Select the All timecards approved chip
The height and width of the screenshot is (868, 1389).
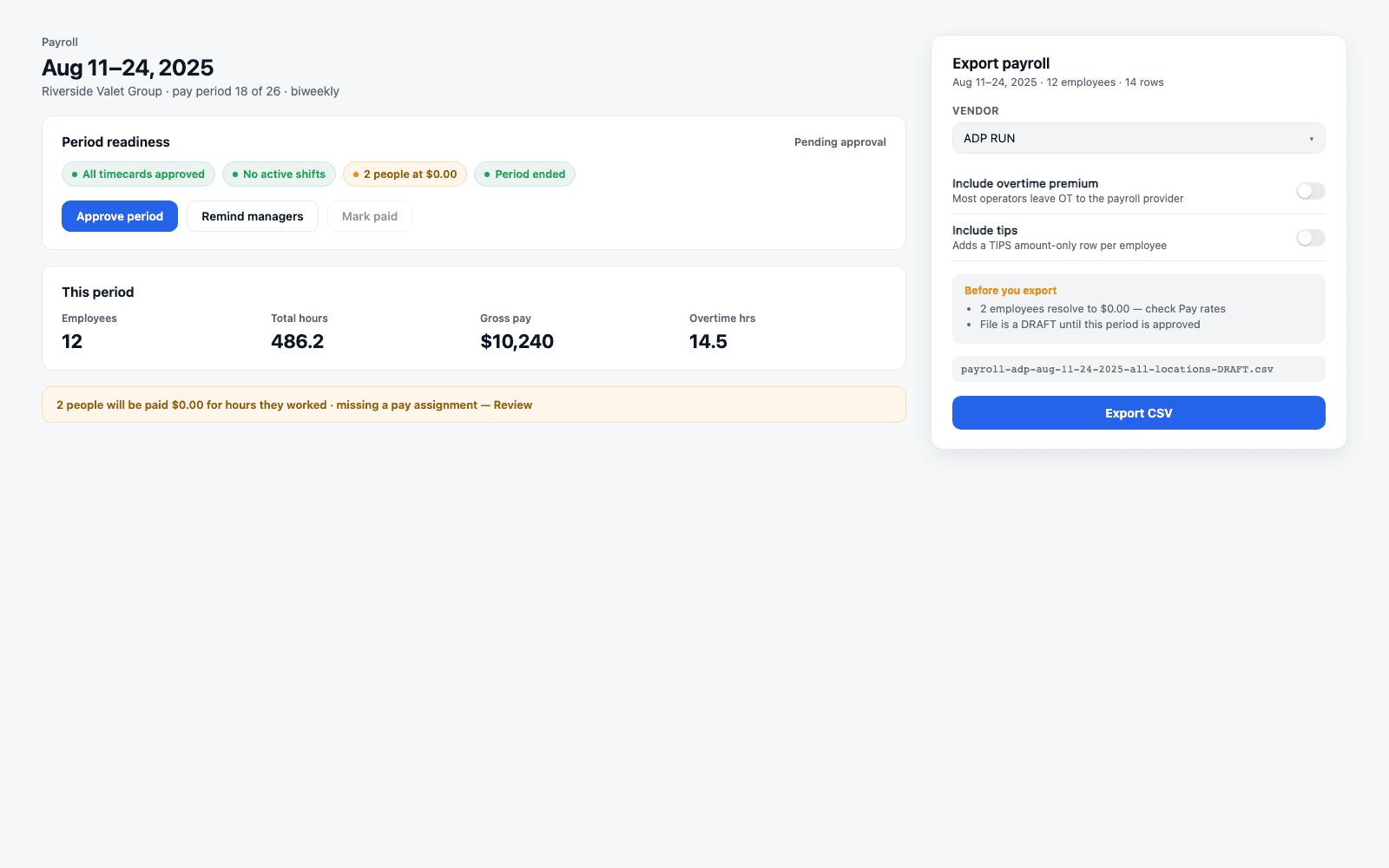[138, 174]
